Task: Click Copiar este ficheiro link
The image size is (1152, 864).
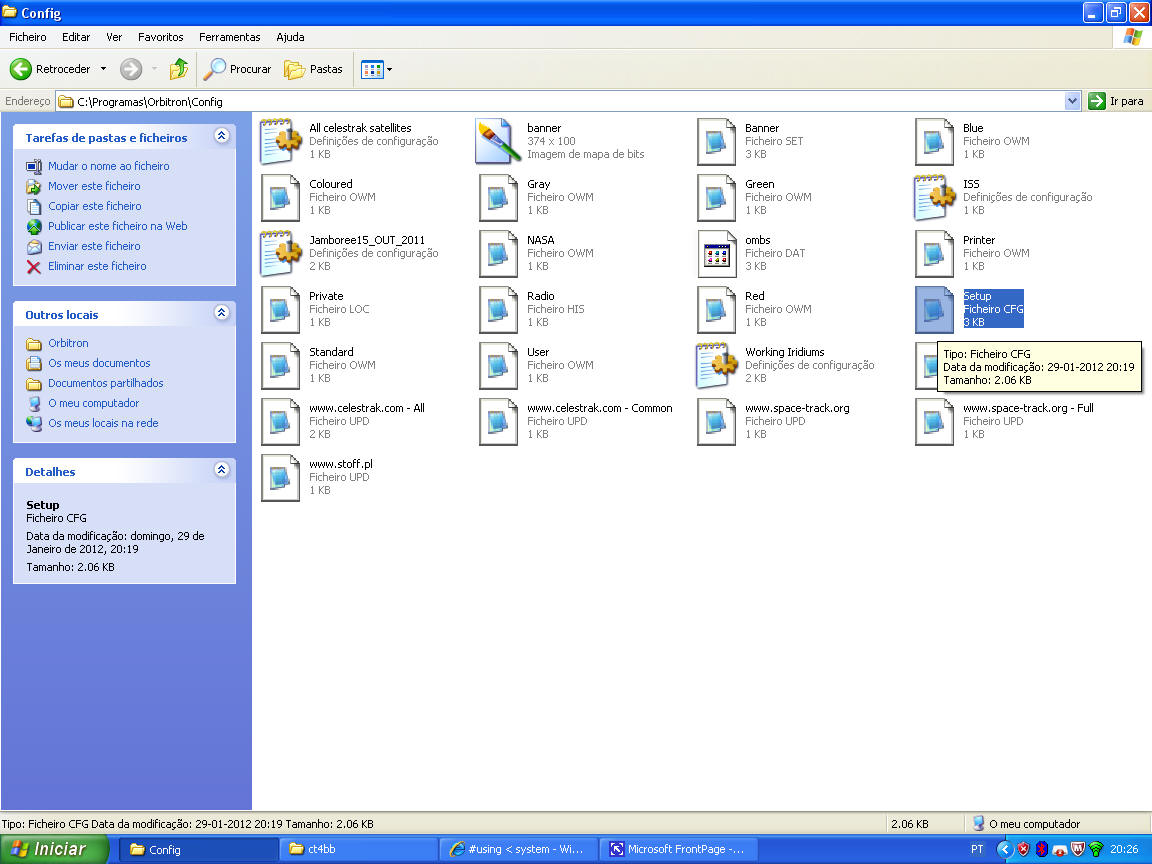Action: coord(95,206)
